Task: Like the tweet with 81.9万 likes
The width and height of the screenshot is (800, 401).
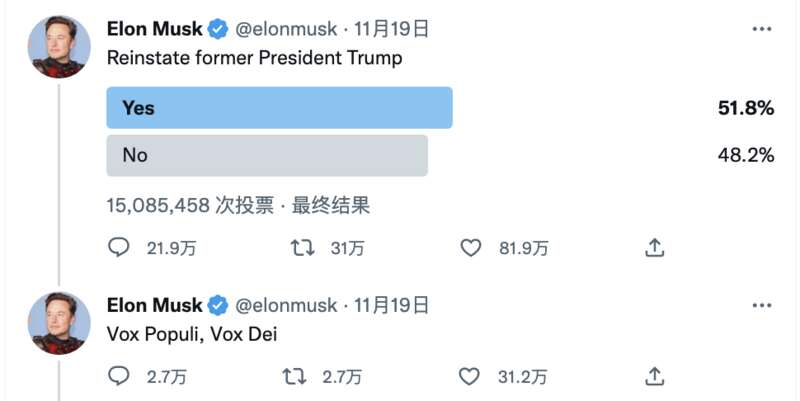Action: pyautogui.click(x=470, y=248)
